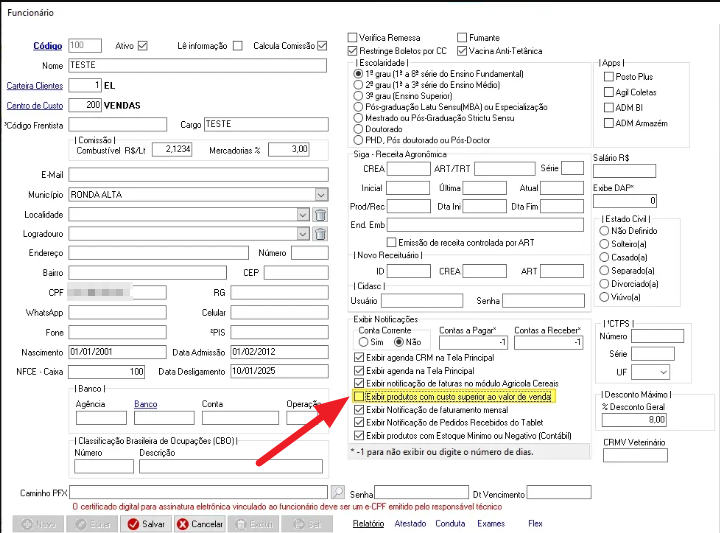Viewport: 720px width, 533px height.
Task: Toggle the Ativo checkbox
Action: click(143, 45)
